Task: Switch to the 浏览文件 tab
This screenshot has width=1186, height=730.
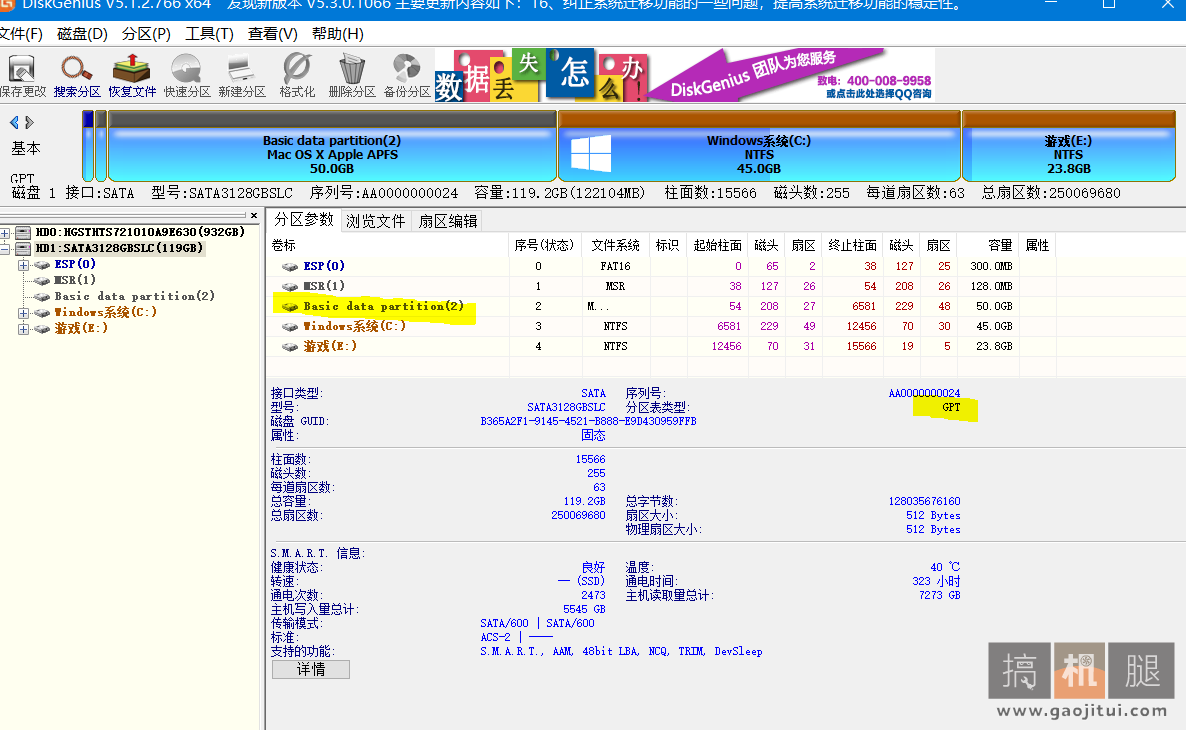Action: [x=376, y=221]
